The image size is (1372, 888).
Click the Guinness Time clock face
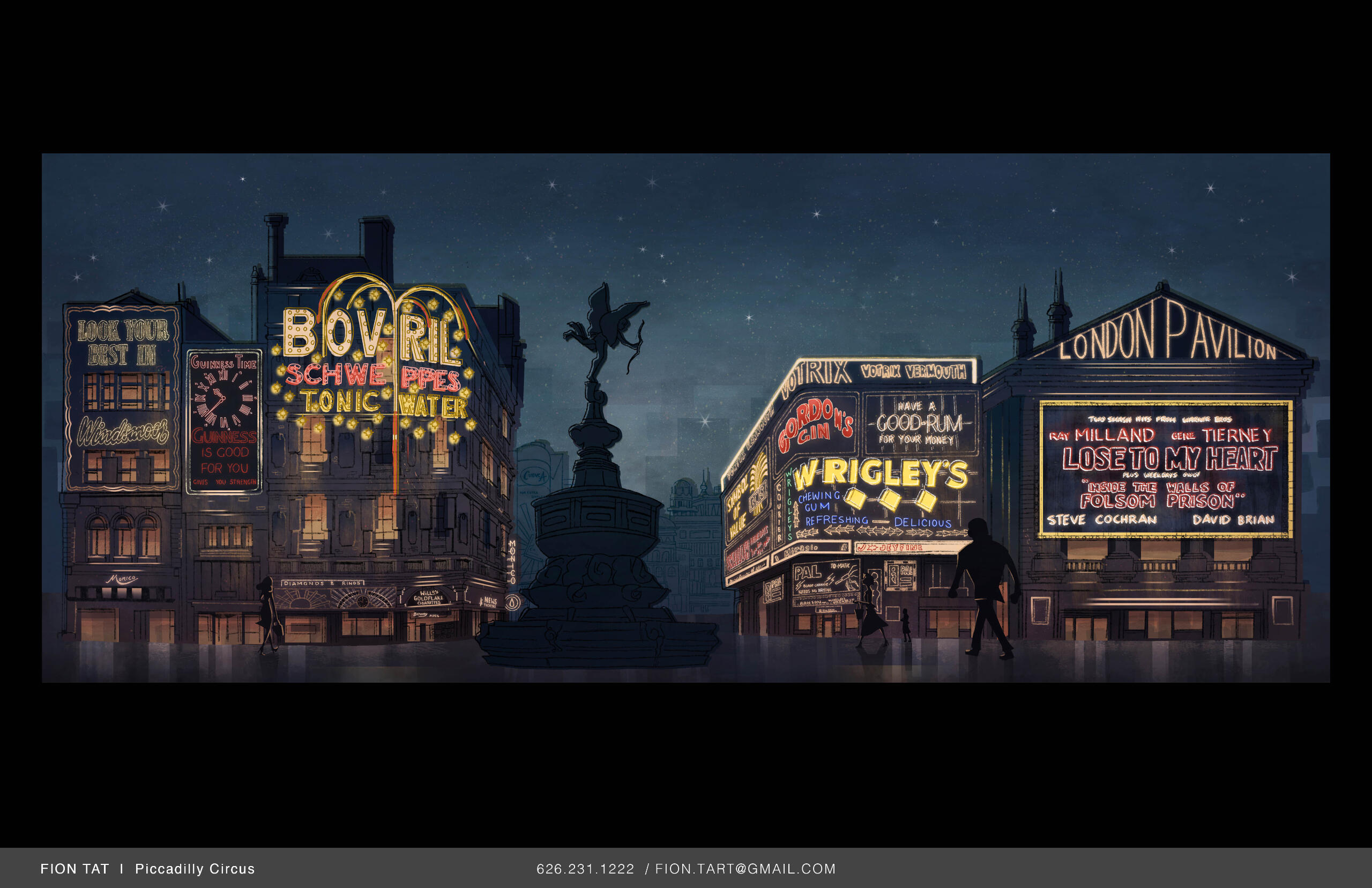pyautogui.click(x=223, y=398)
